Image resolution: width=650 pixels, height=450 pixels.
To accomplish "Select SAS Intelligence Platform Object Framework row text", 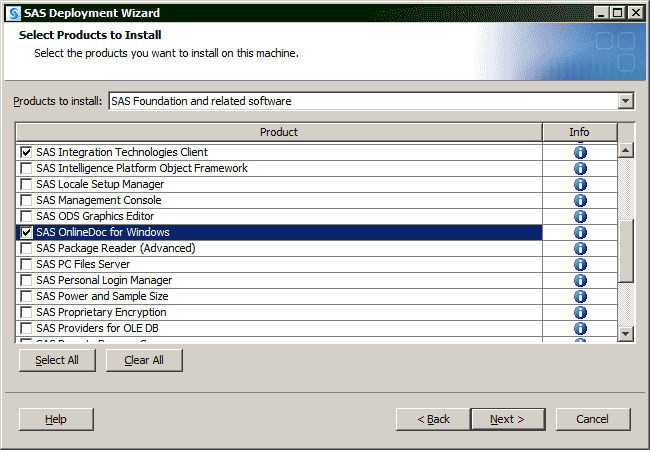I will tap(142, 168).
